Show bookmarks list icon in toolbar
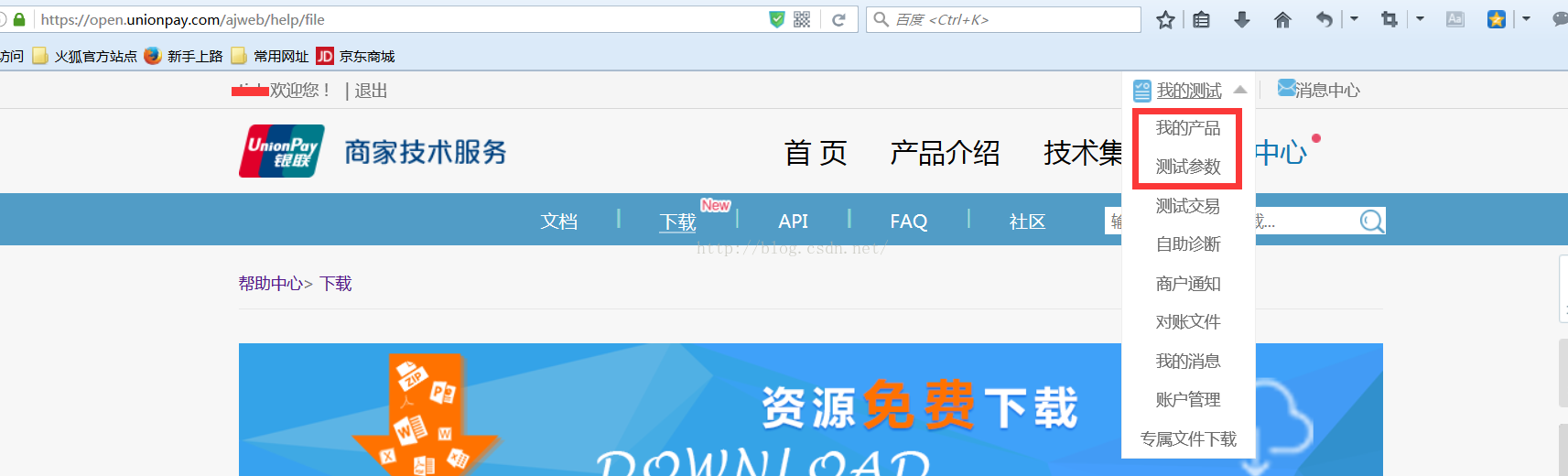The height and width of the screenshot is (476, 1568). (1202, 19)
